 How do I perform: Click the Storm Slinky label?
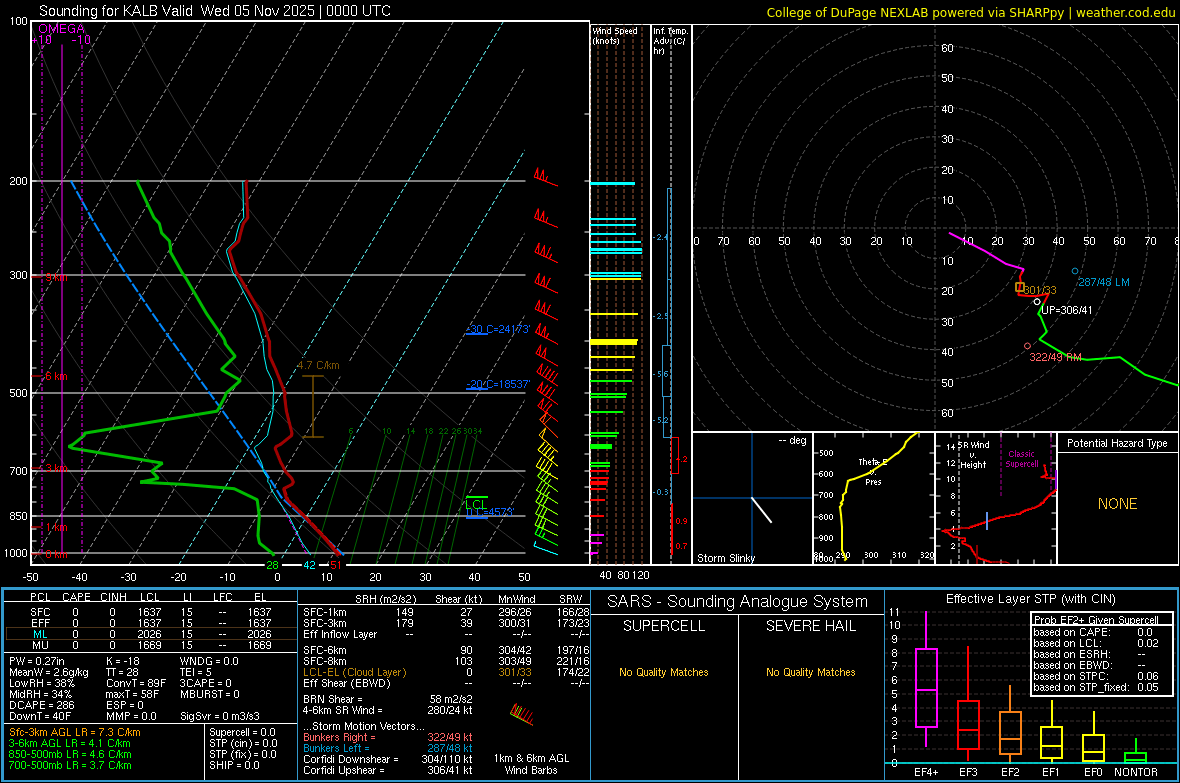725,558
